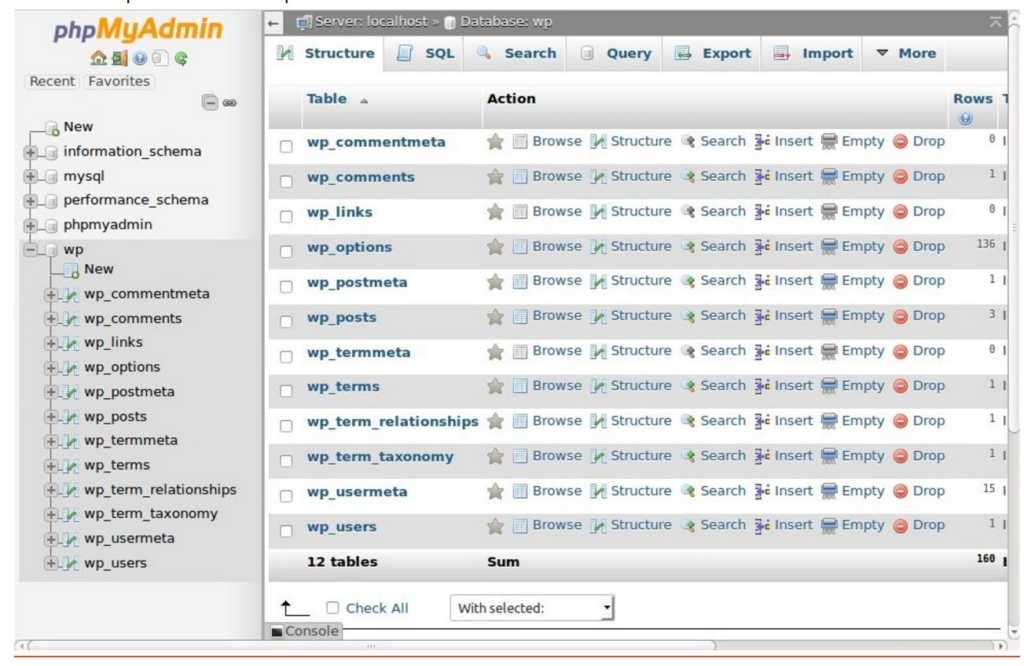Screen dimensions: 1024x666
Task: Open the Console bar
Action: click(x=306, y=631)
